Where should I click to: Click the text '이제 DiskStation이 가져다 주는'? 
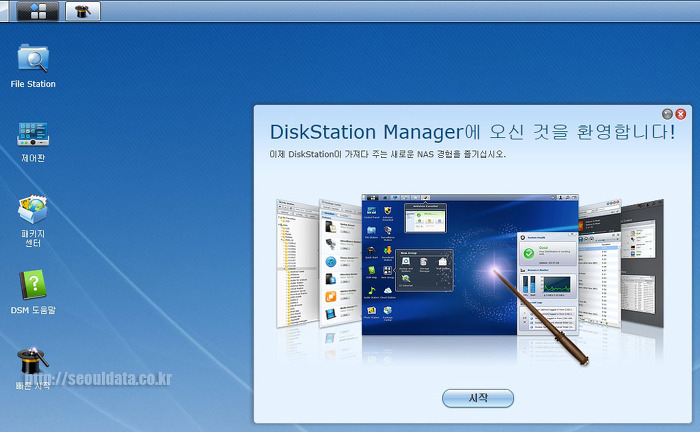329,154
